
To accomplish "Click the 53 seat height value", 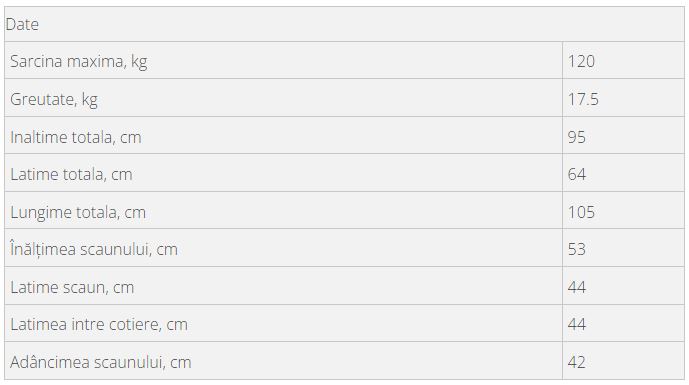I will [577, 250].
